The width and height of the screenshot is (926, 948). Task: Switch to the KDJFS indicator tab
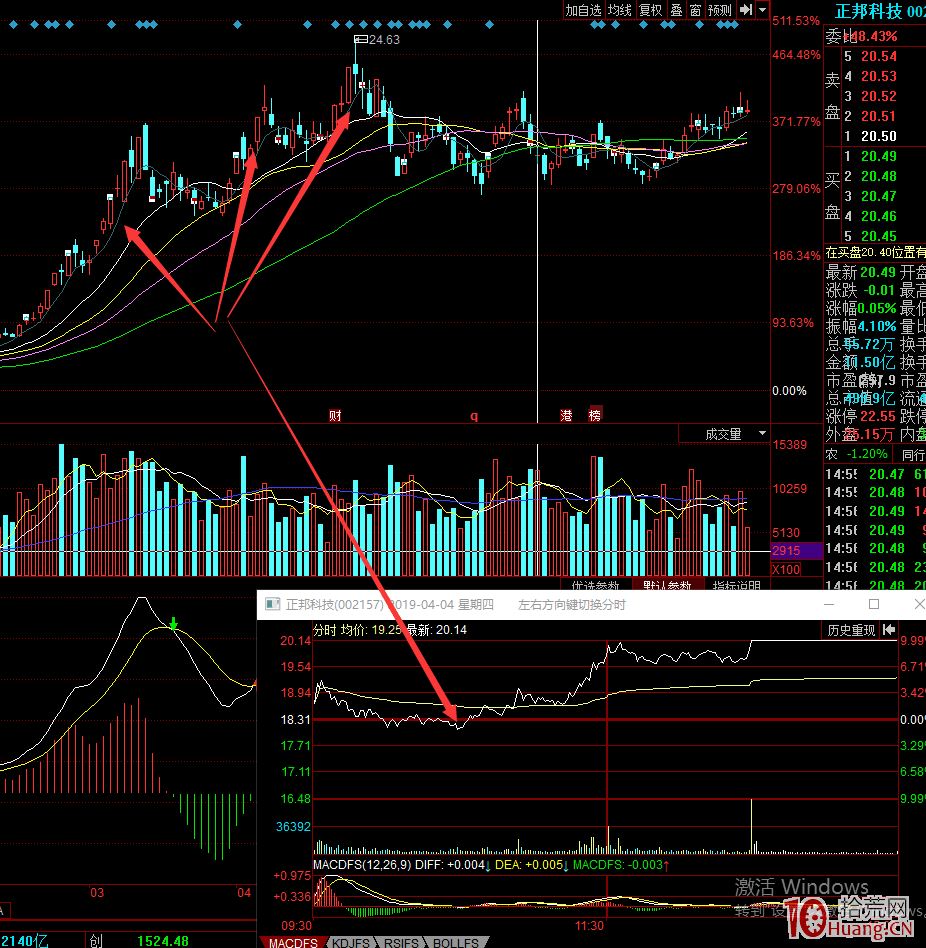351,943
